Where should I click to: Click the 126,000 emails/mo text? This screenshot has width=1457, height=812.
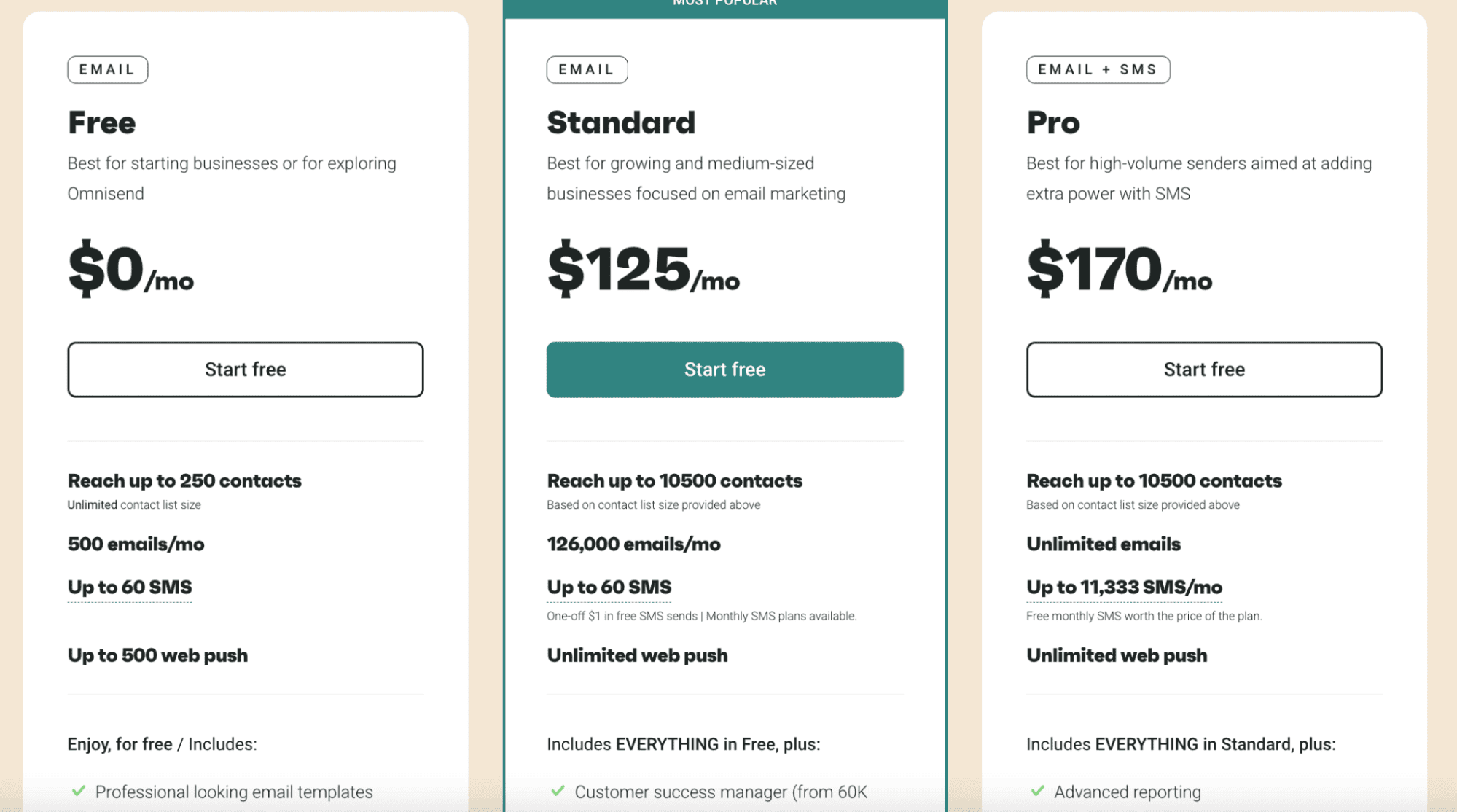click(633, 544)
